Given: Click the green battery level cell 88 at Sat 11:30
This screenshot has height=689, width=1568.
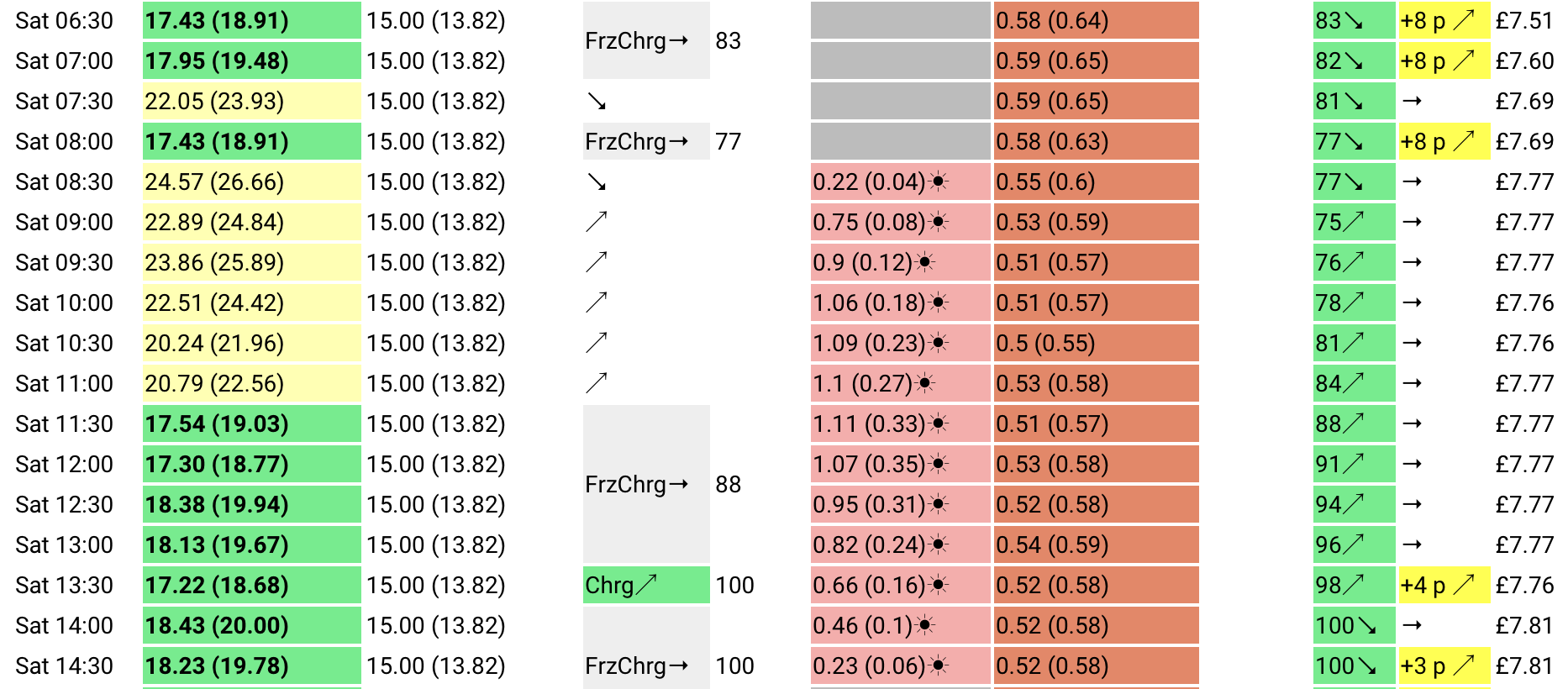Looking at the screenshot, I should pos(1355,423).
